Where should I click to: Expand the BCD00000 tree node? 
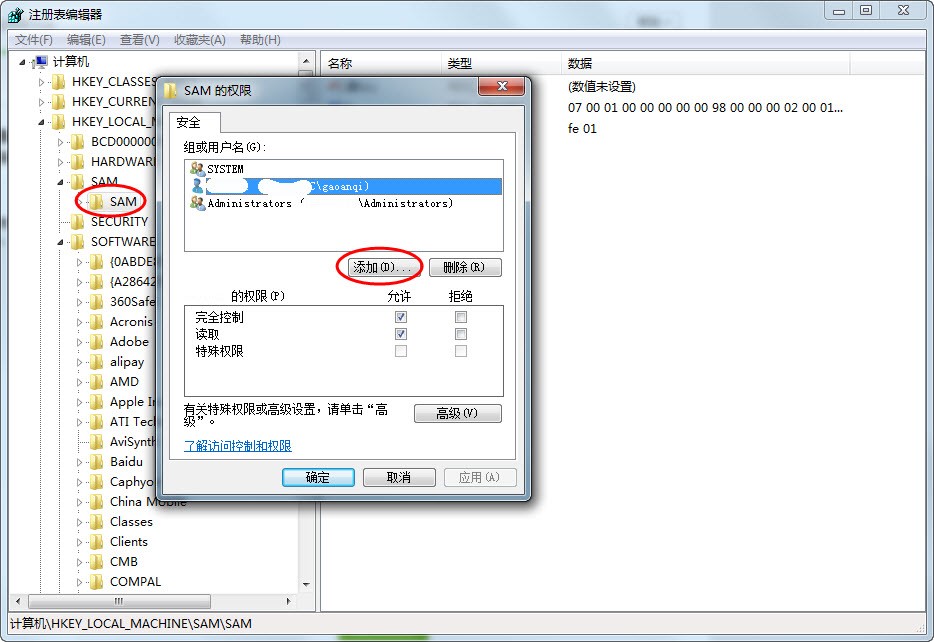click(60, 142)
